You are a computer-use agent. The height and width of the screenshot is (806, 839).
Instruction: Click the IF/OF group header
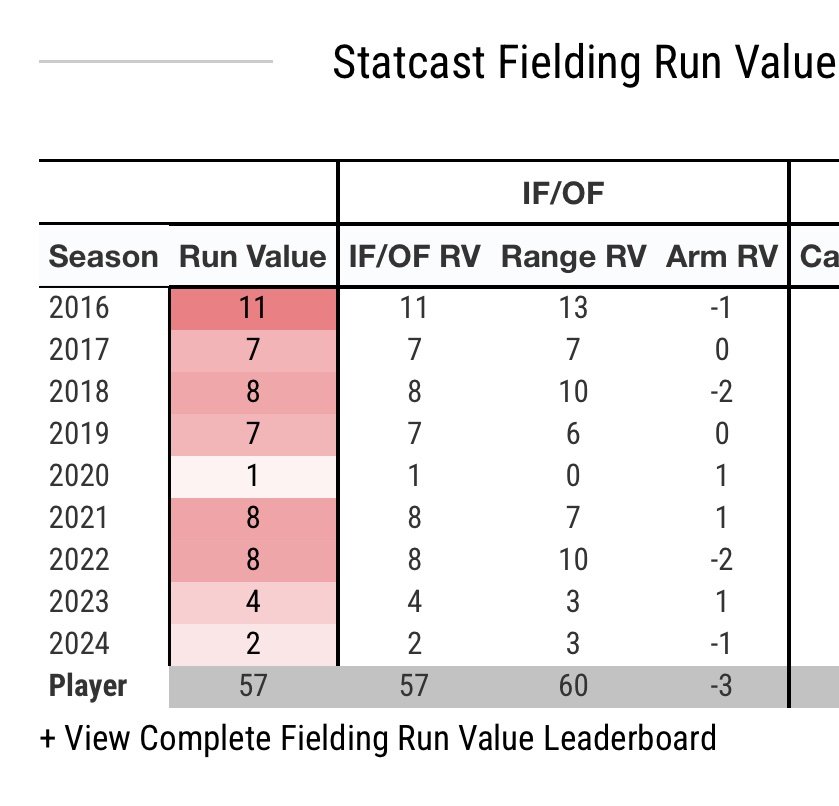(x=563, y=192)
